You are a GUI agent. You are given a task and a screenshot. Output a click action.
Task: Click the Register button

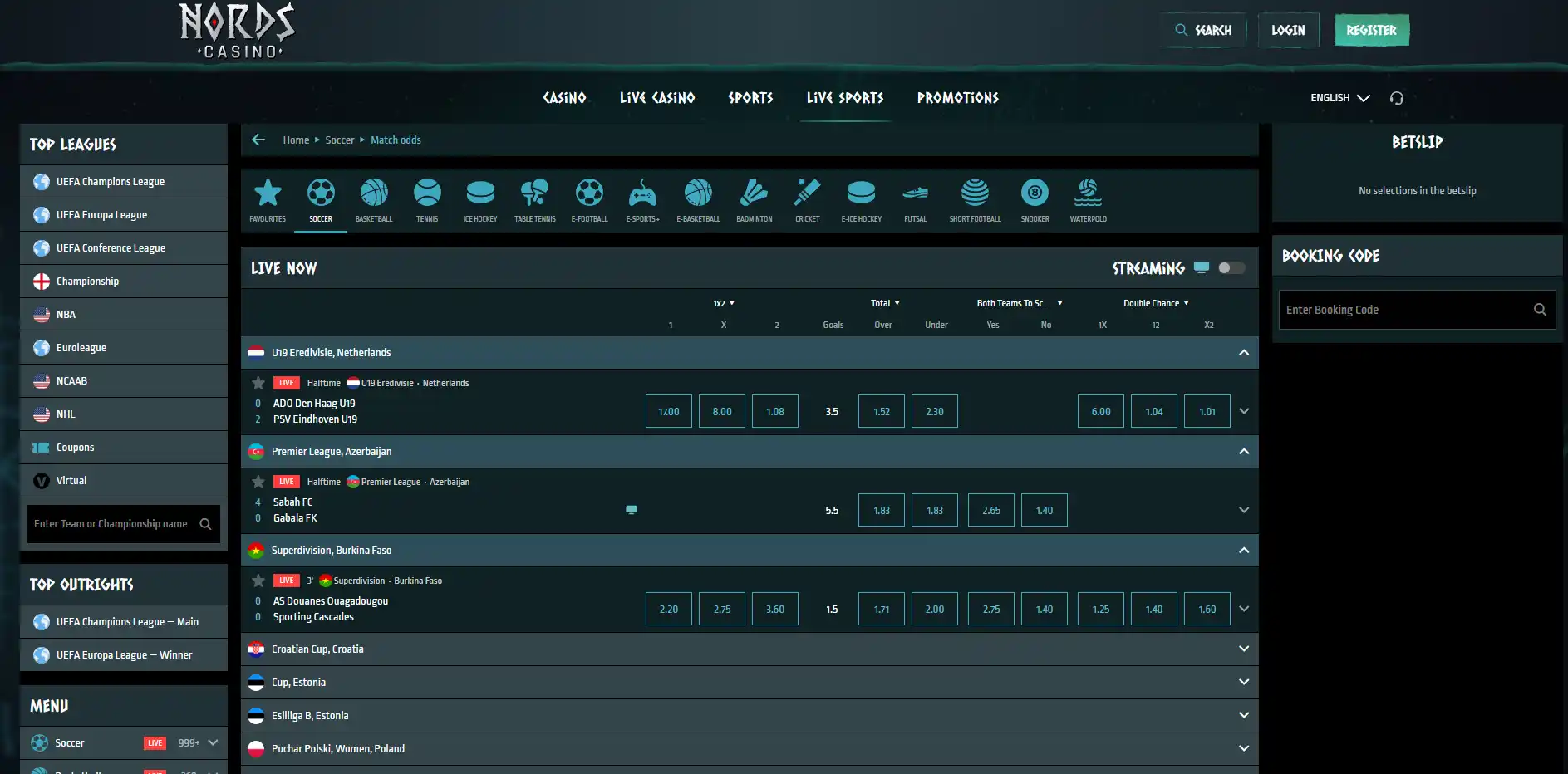click(x=1372, y=30)
